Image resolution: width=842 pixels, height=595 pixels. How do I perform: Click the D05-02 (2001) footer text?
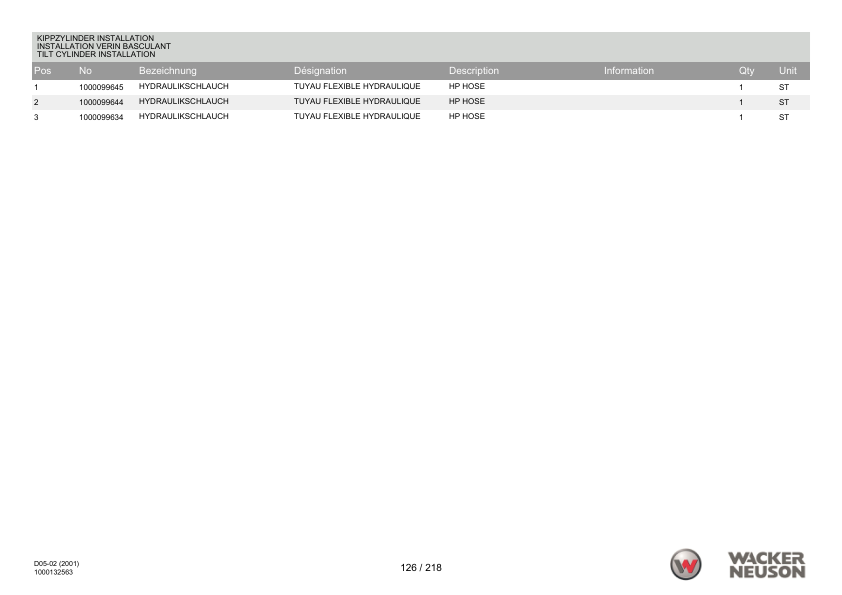coord(57,564)
